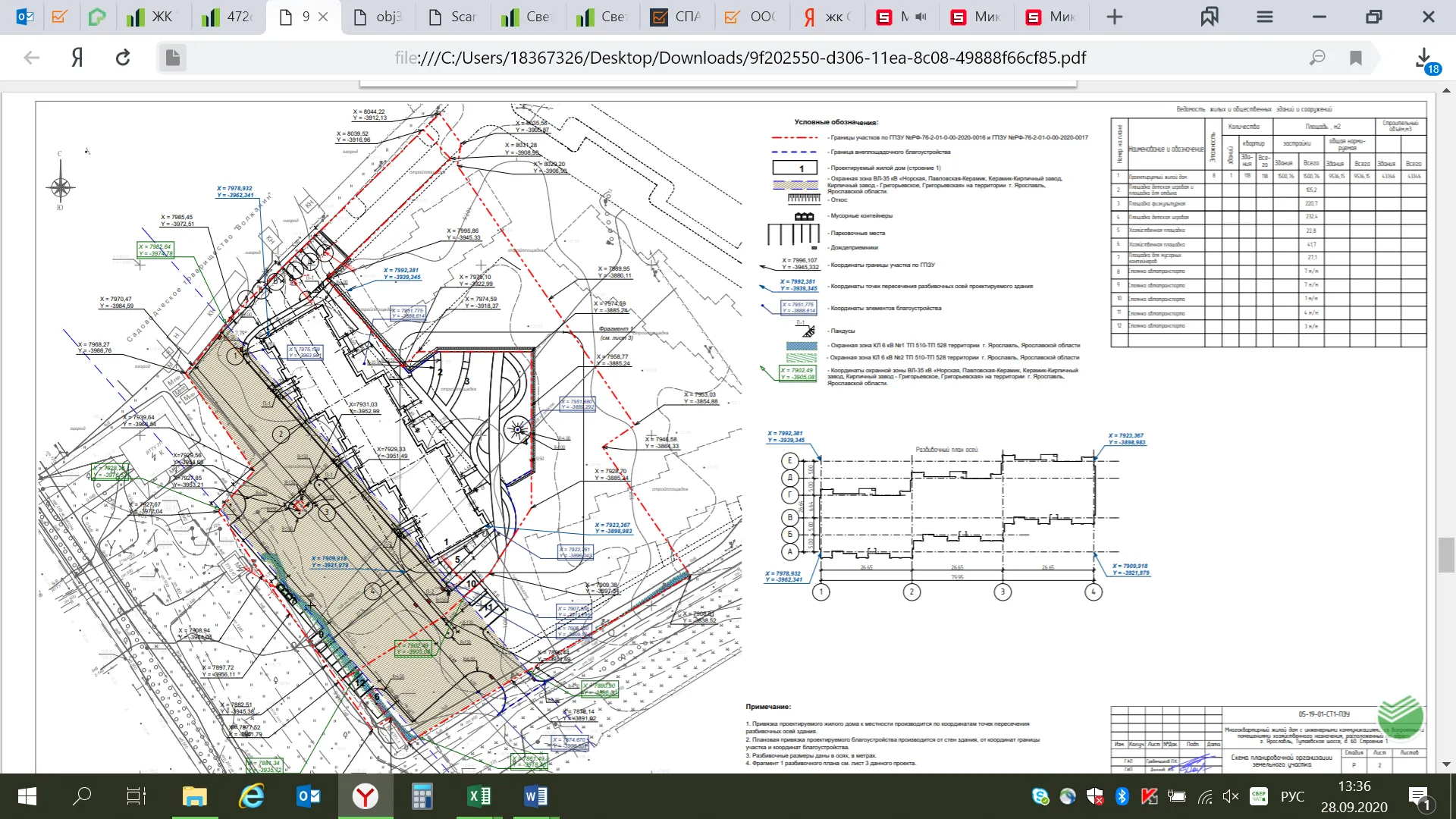Toggle system volume mute in tray
The width and height of the screenshot is (1456, 819).
click(x=1230, y=796)
